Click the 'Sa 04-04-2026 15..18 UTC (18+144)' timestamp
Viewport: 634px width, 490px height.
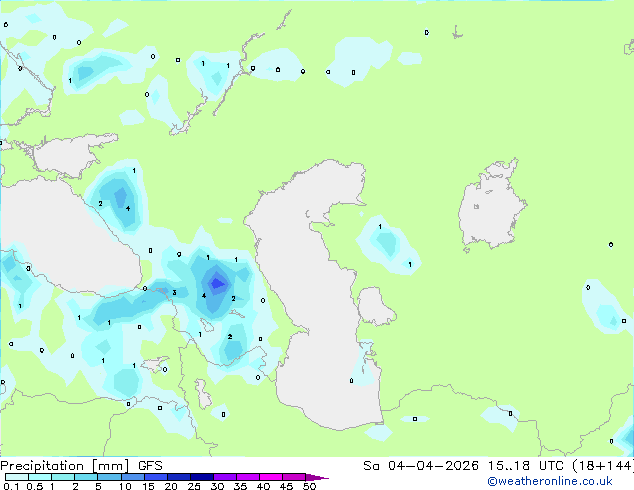click(x=498, y=466)
